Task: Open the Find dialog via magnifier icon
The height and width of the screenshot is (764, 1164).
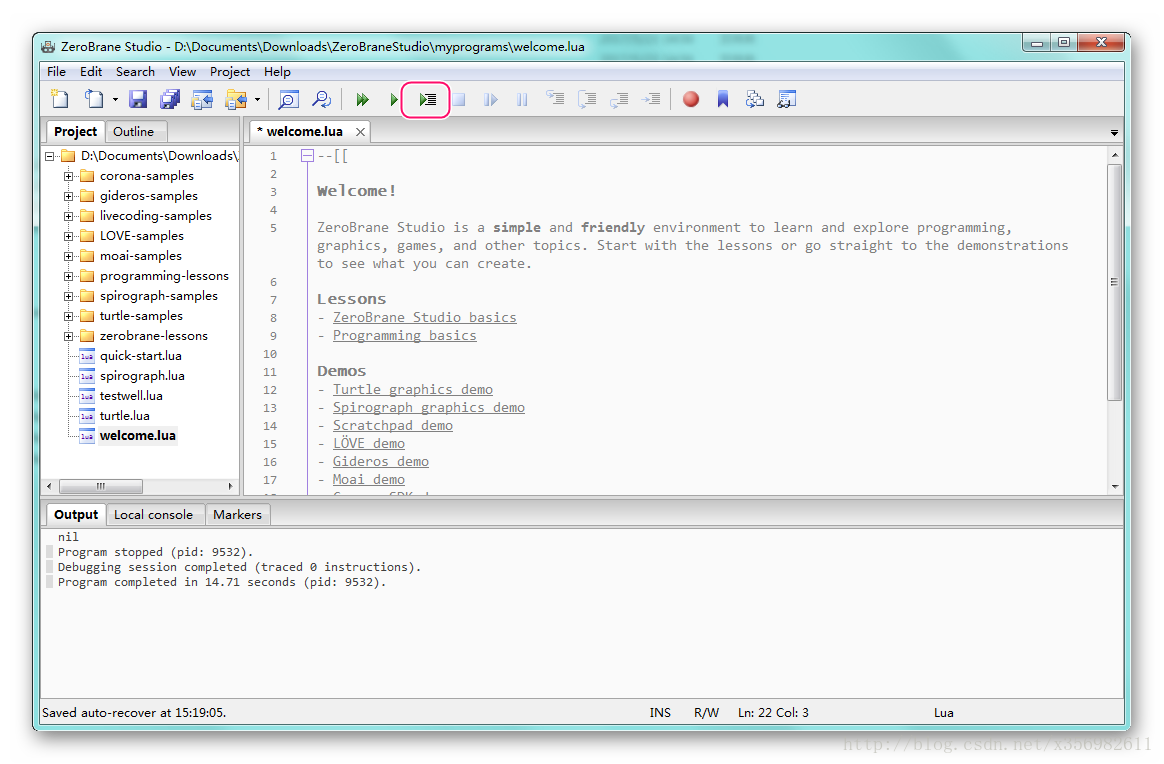Action: coord(288,99)
